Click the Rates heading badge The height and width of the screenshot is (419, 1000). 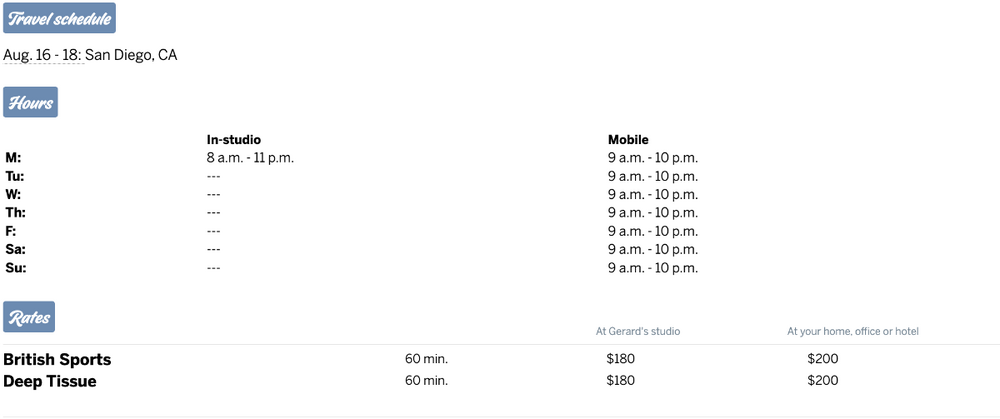click(x=28, y=317)
